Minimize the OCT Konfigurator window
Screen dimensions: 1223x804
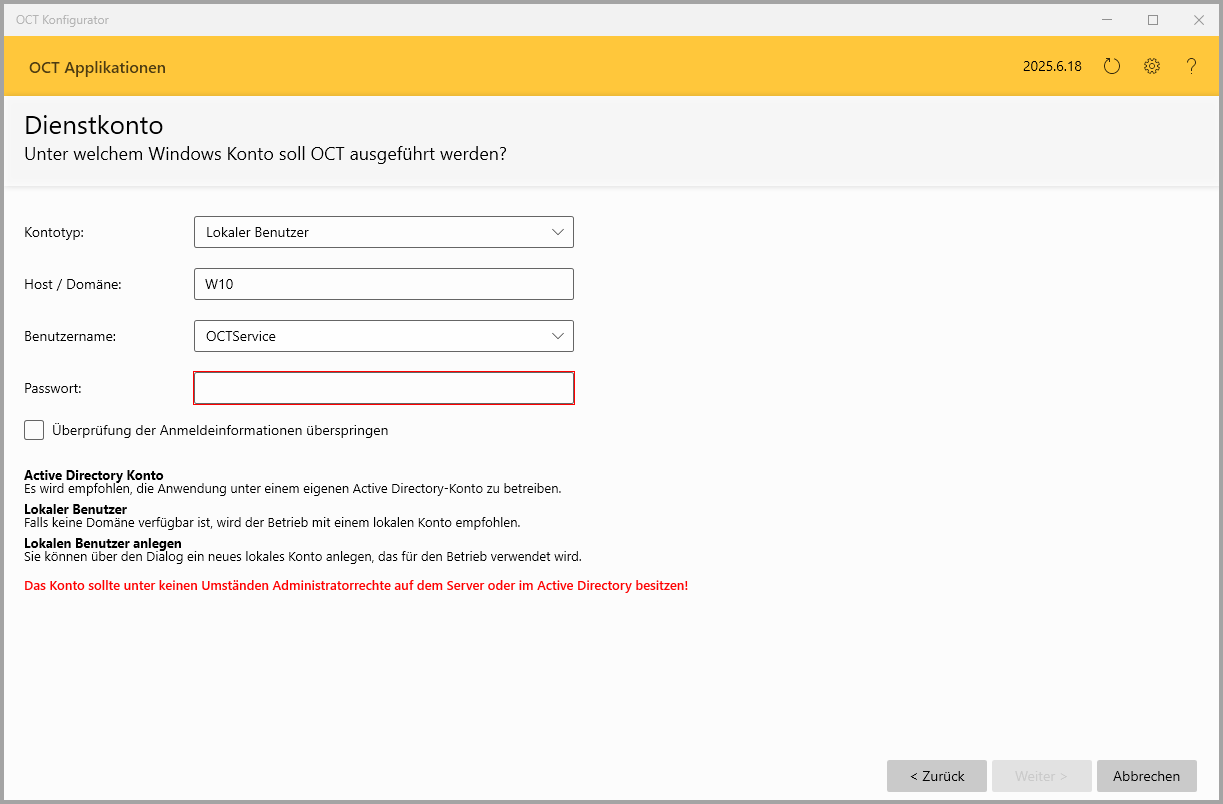1107,19
